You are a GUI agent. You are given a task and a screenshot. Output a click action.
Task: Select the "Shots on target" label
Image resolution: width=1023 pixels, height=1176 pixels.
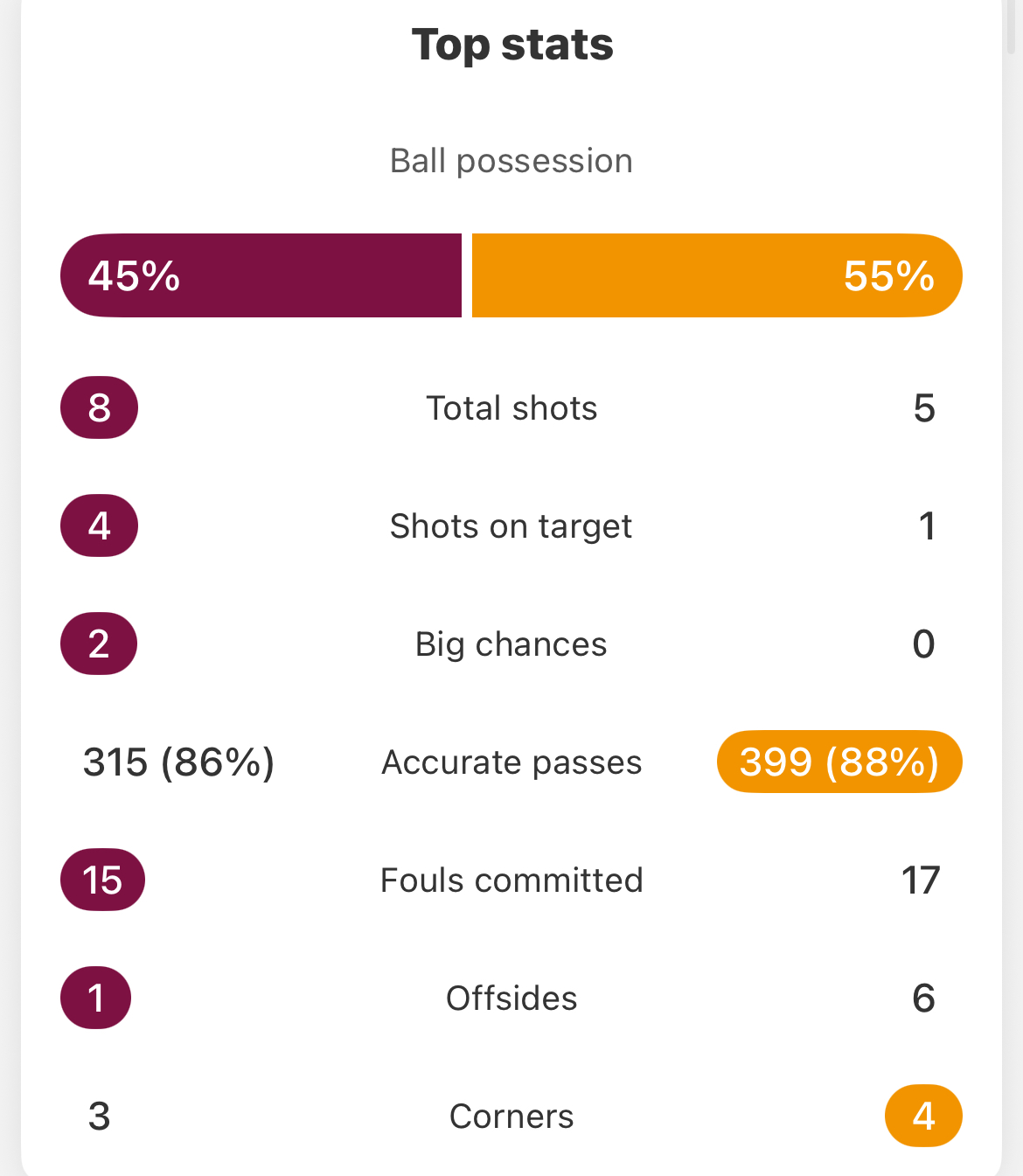pos(511,526)
